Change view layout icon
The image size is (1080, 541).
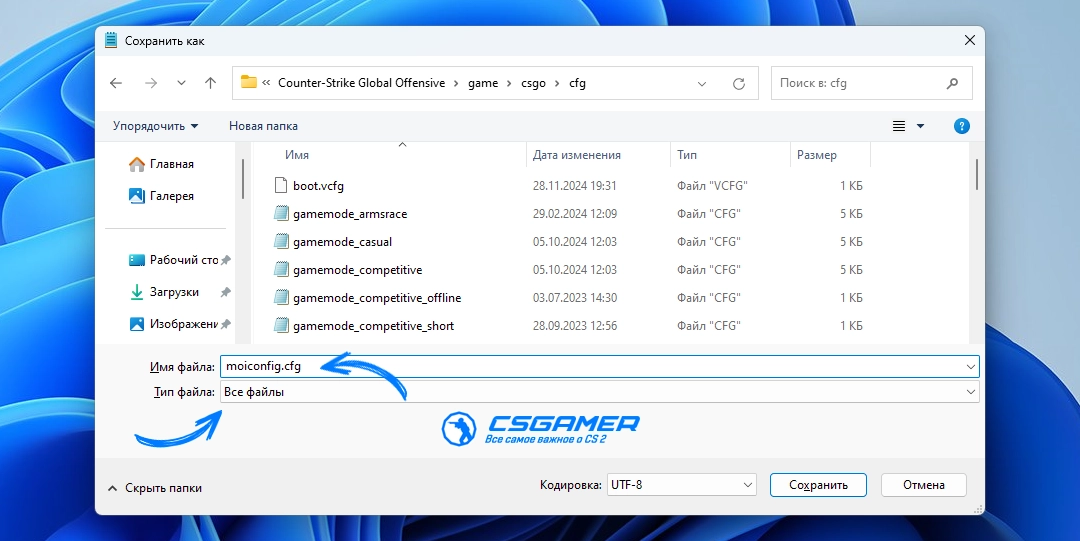click(899, 126)
